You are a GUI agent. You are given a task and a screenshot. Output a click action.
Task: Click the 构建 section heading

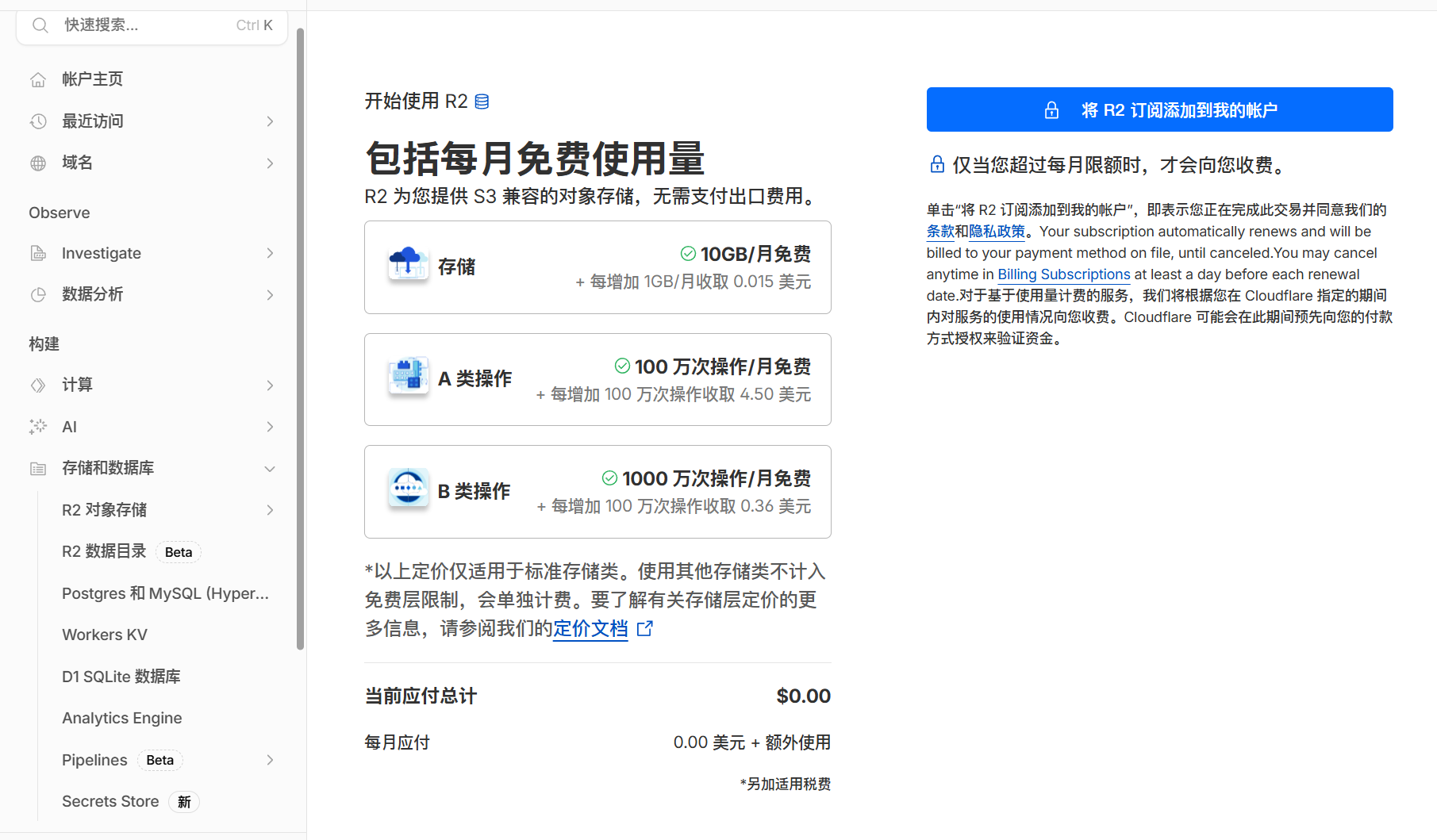(x=44, y=344)
